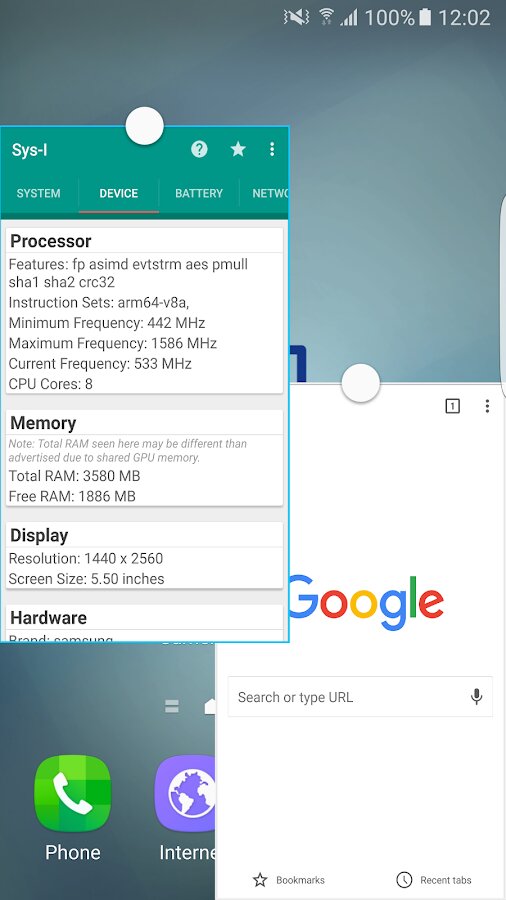Launch the Phone app icon

[72, 794]
